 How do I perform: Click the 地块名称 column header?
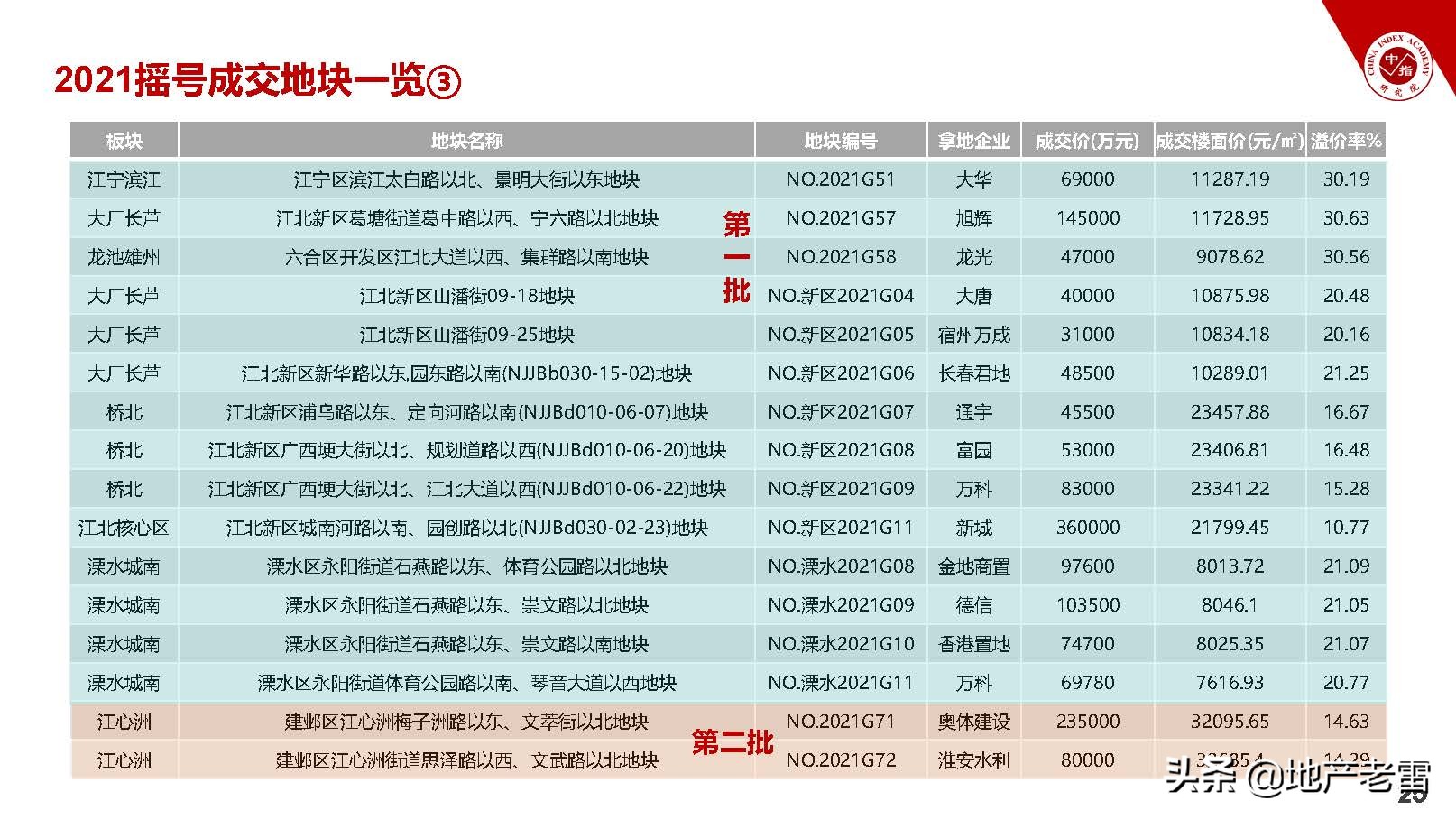pos(466,141)
